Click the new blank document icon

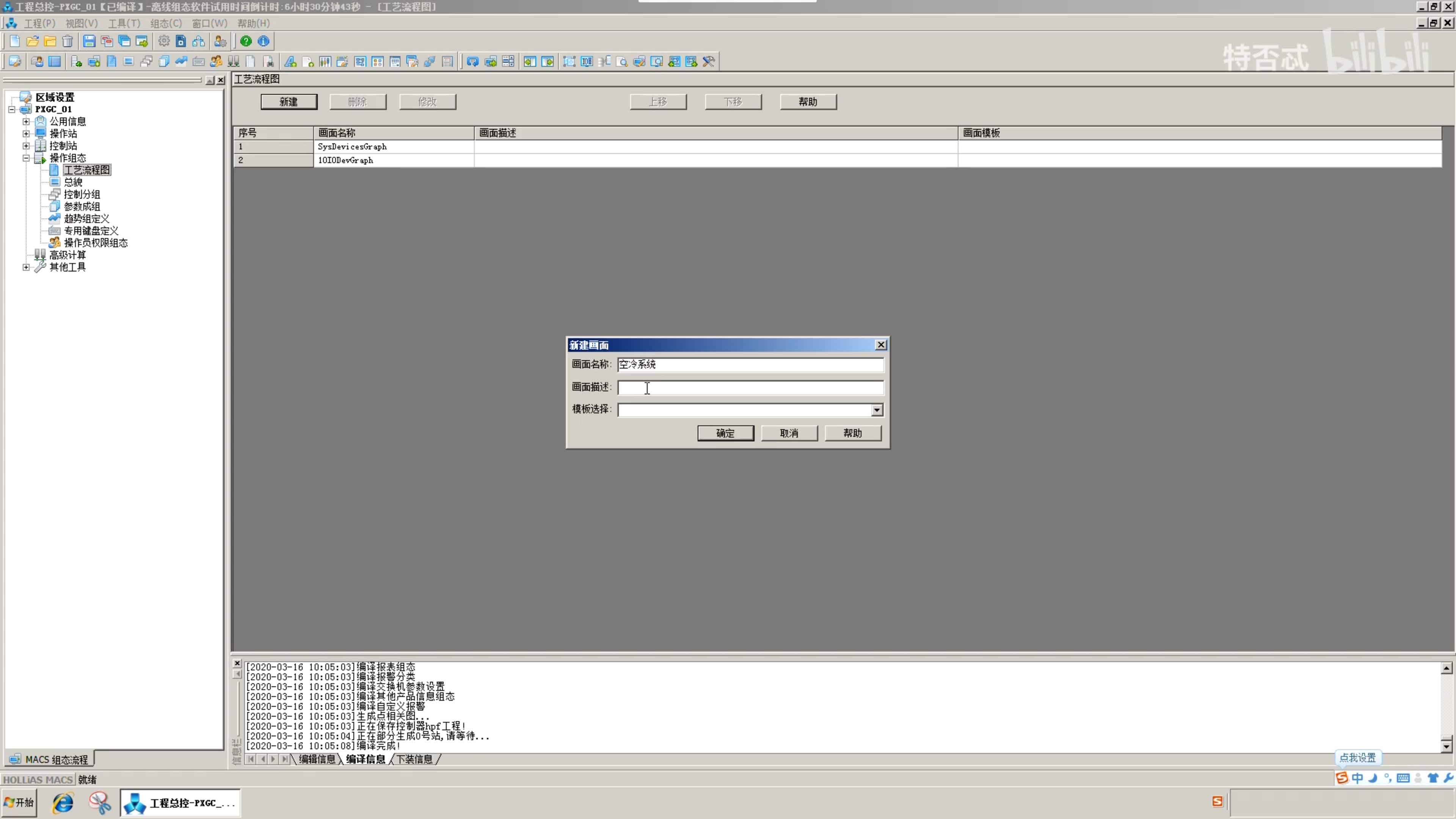coord(15,41)
